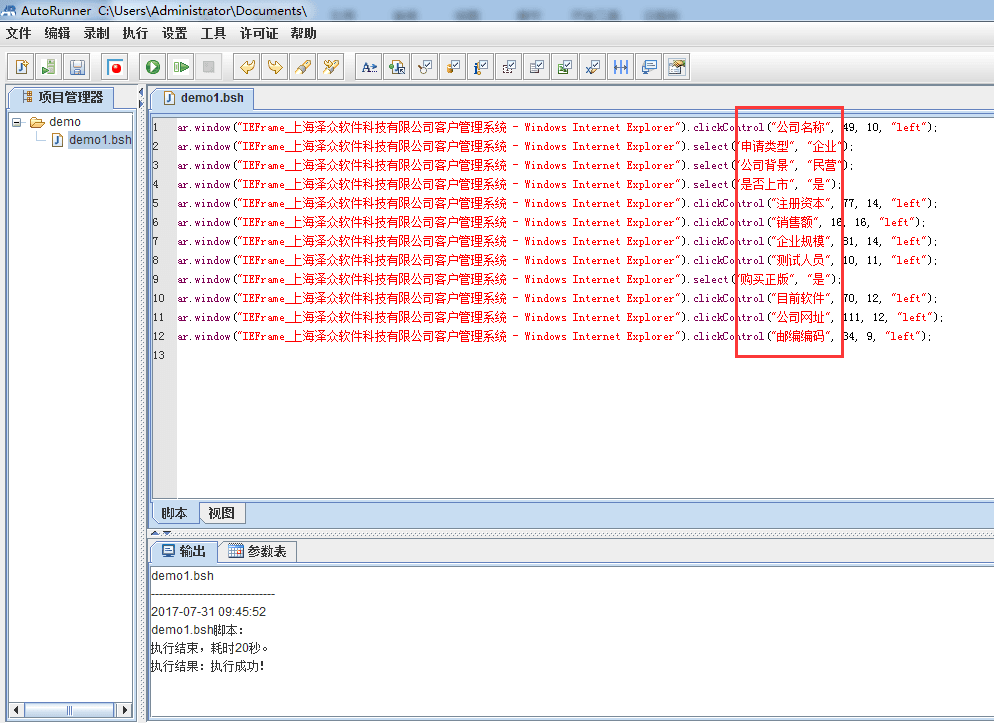
Task: Collapse the demo project tree node
Action: 17,122
